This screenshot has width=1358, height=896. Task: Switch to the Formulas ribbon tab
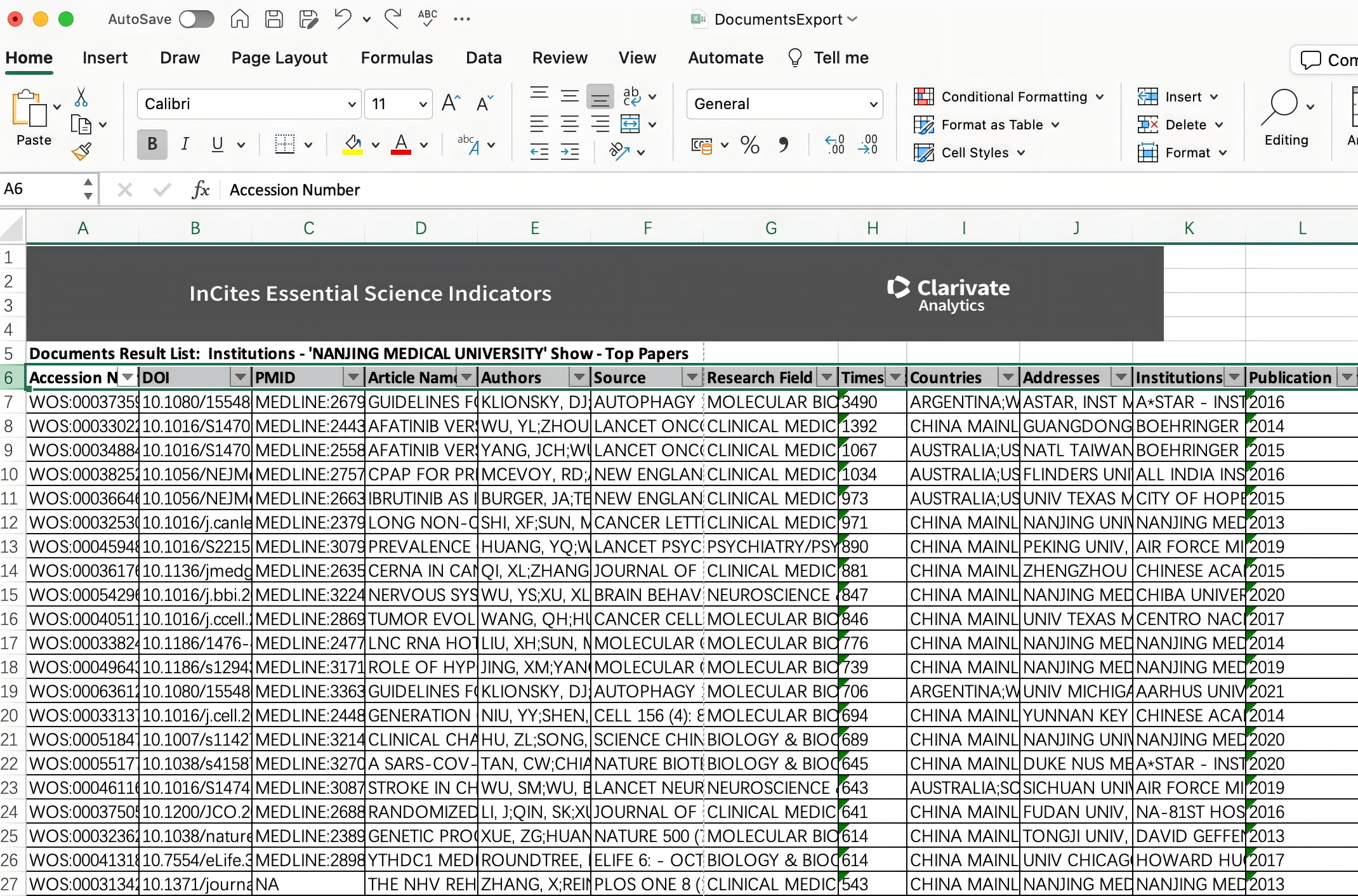click(397, 58)
